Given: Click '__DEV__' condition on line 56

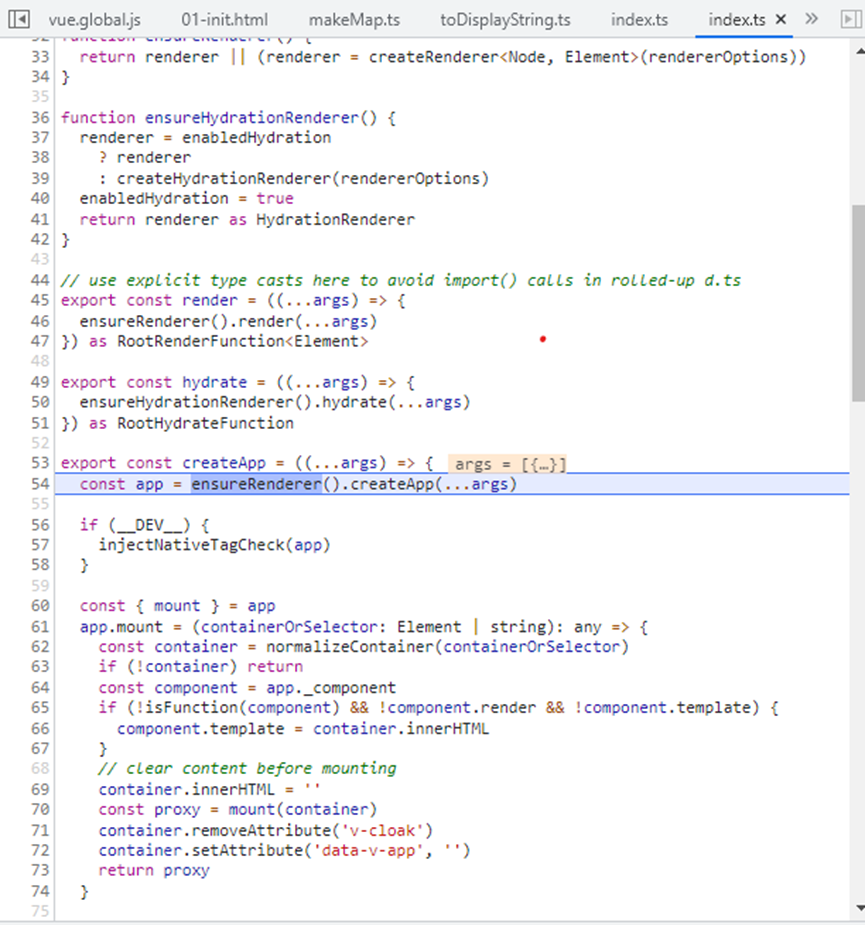Looking at the screenshot, I should (x=150, y=525).
